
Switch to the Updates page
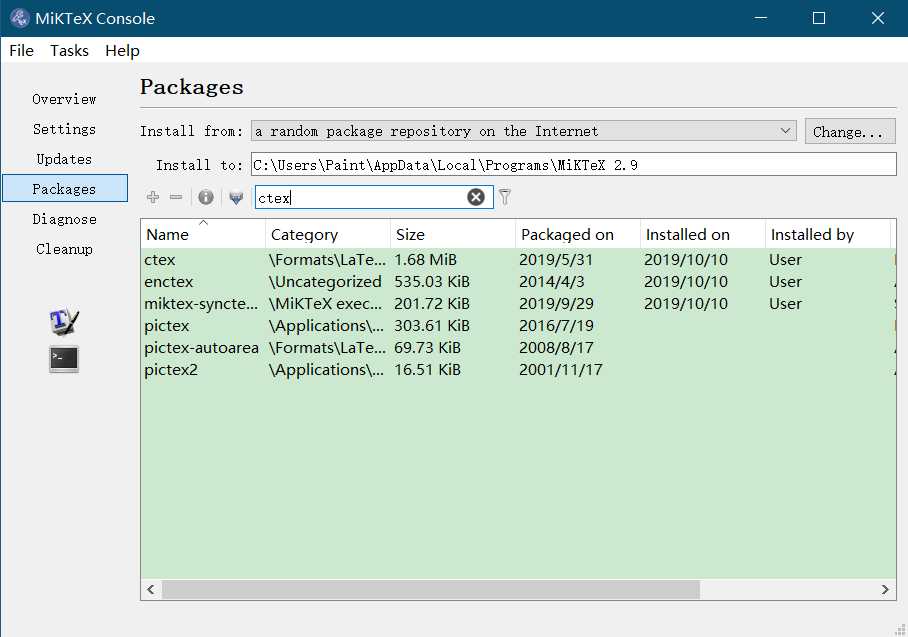point(64,159)
